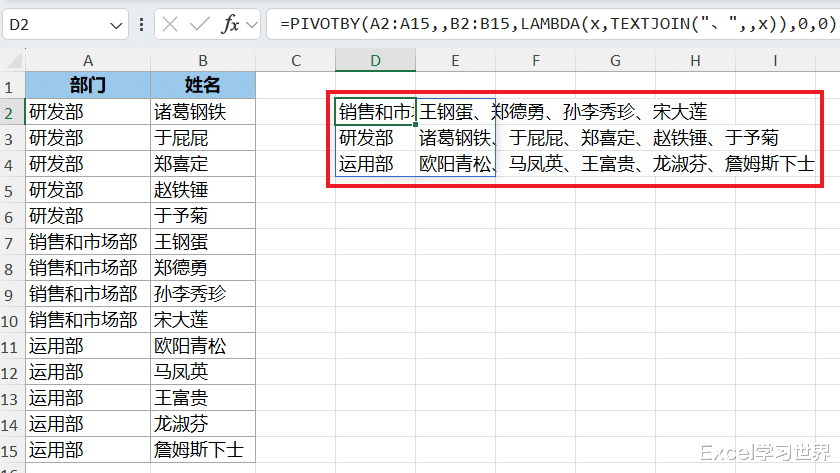Click the 姓名 header cell

coord(203,85)
